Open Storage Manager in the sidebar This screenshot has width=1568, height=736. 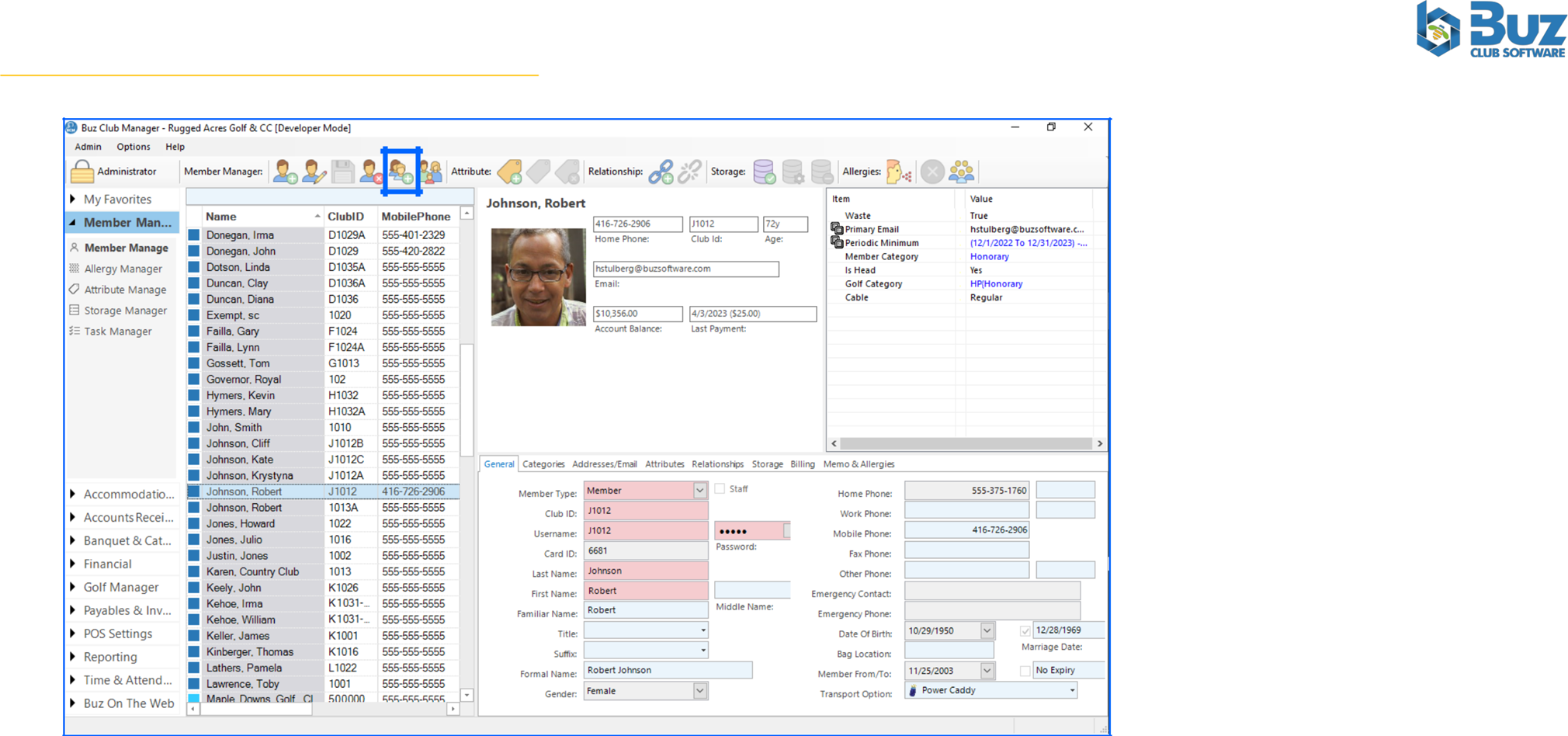point(125,311)
